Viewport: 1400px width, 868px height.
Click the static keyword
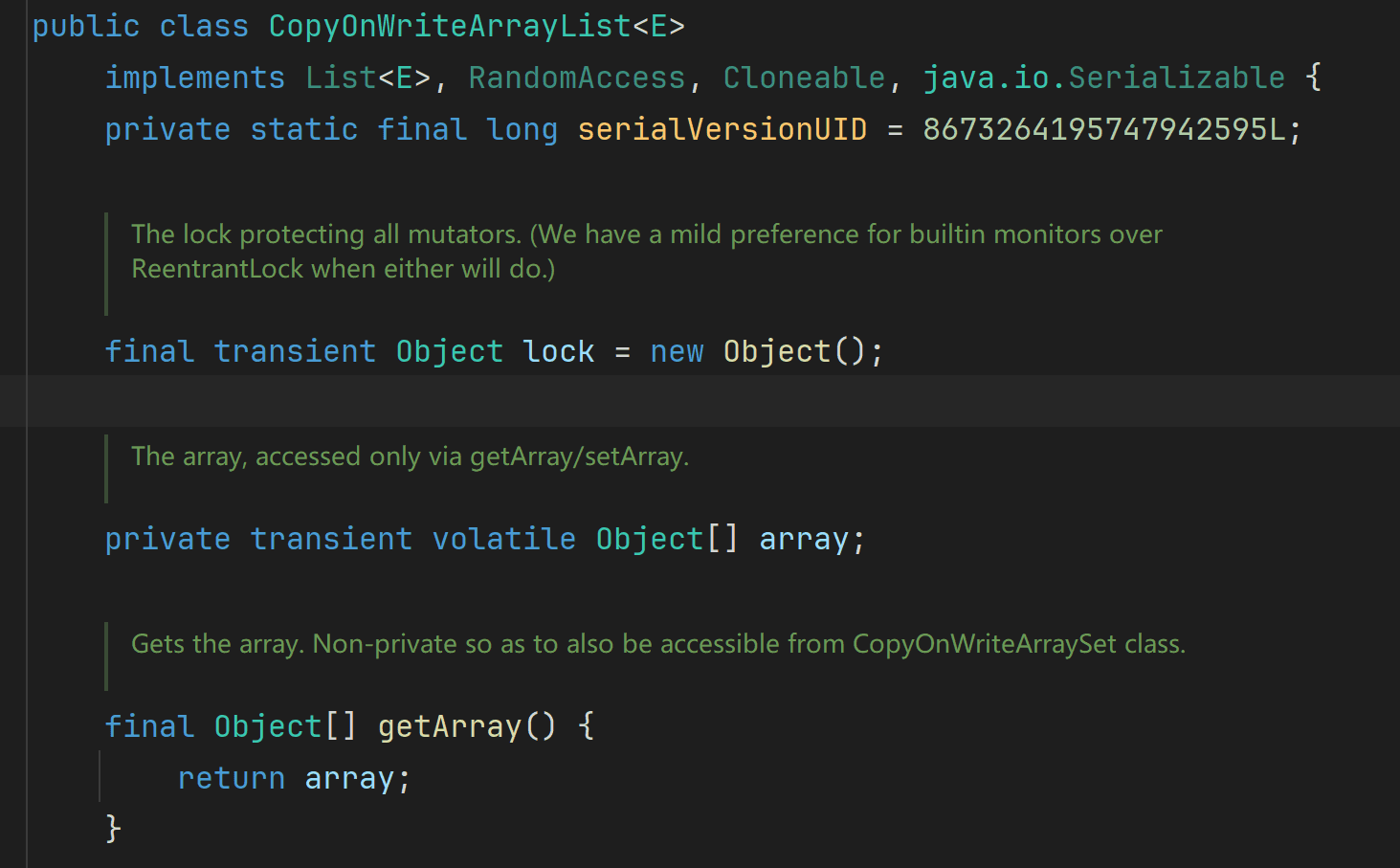click(x=303, y=129)
